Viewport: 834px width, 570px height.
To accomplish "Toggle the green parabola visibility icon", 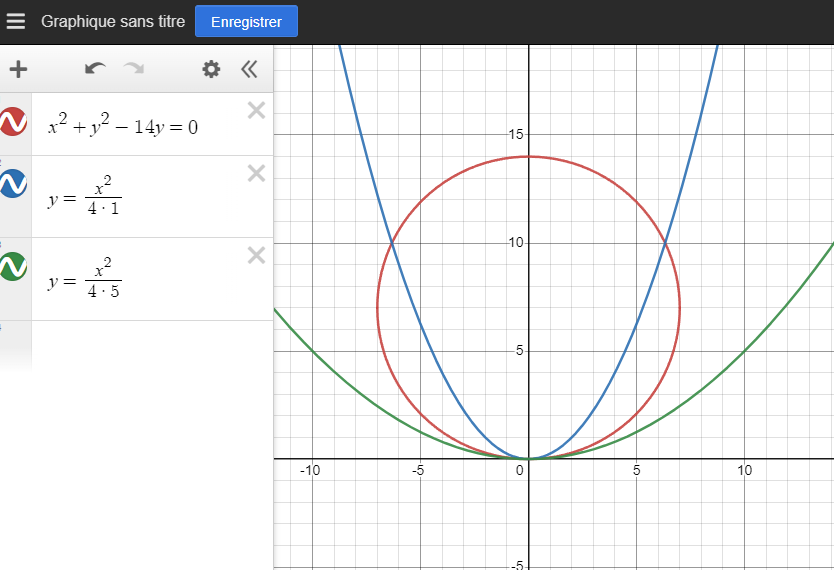I will coord(13,267).
